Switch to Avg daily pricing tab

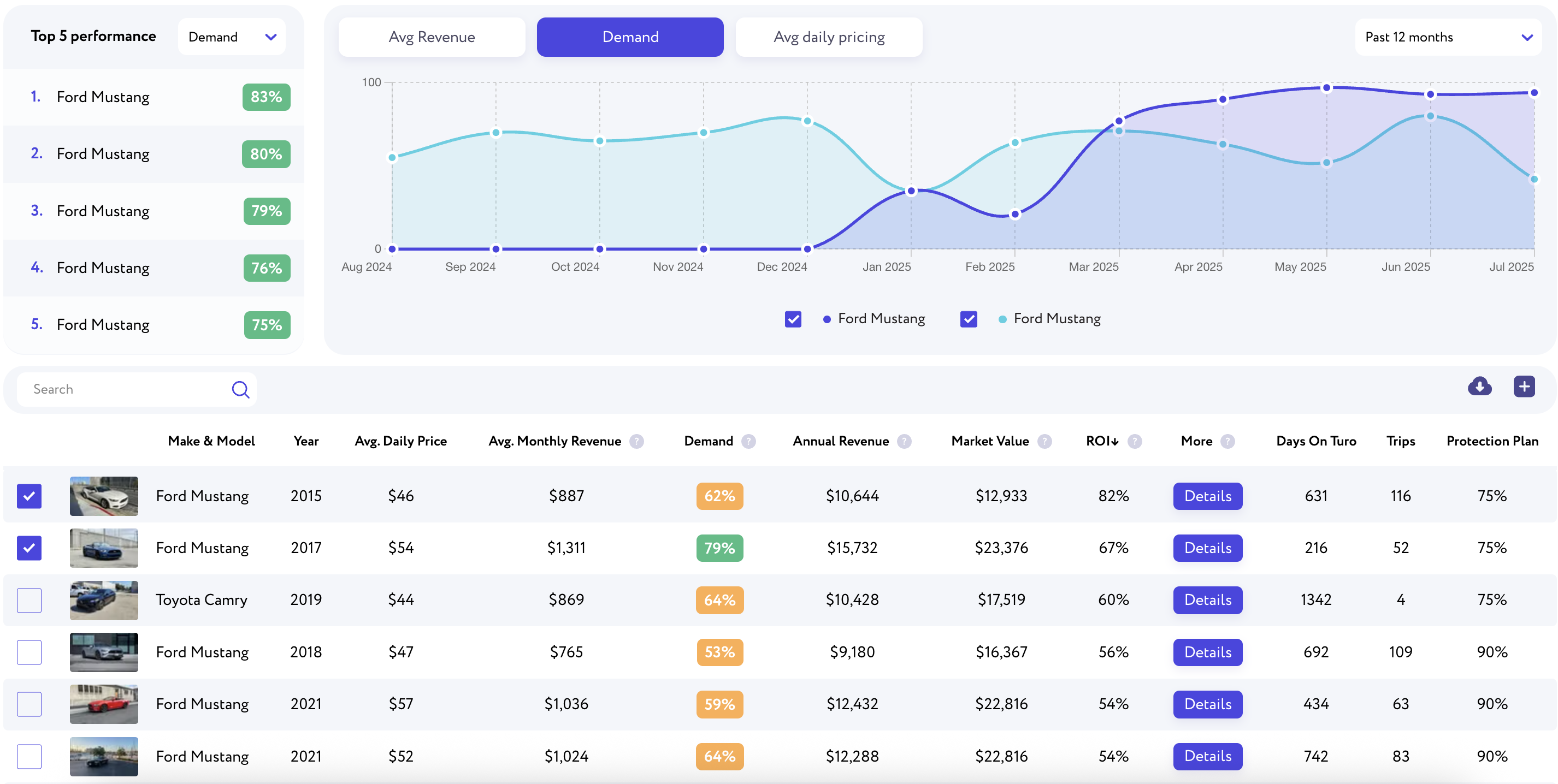[x=829, y=37]
